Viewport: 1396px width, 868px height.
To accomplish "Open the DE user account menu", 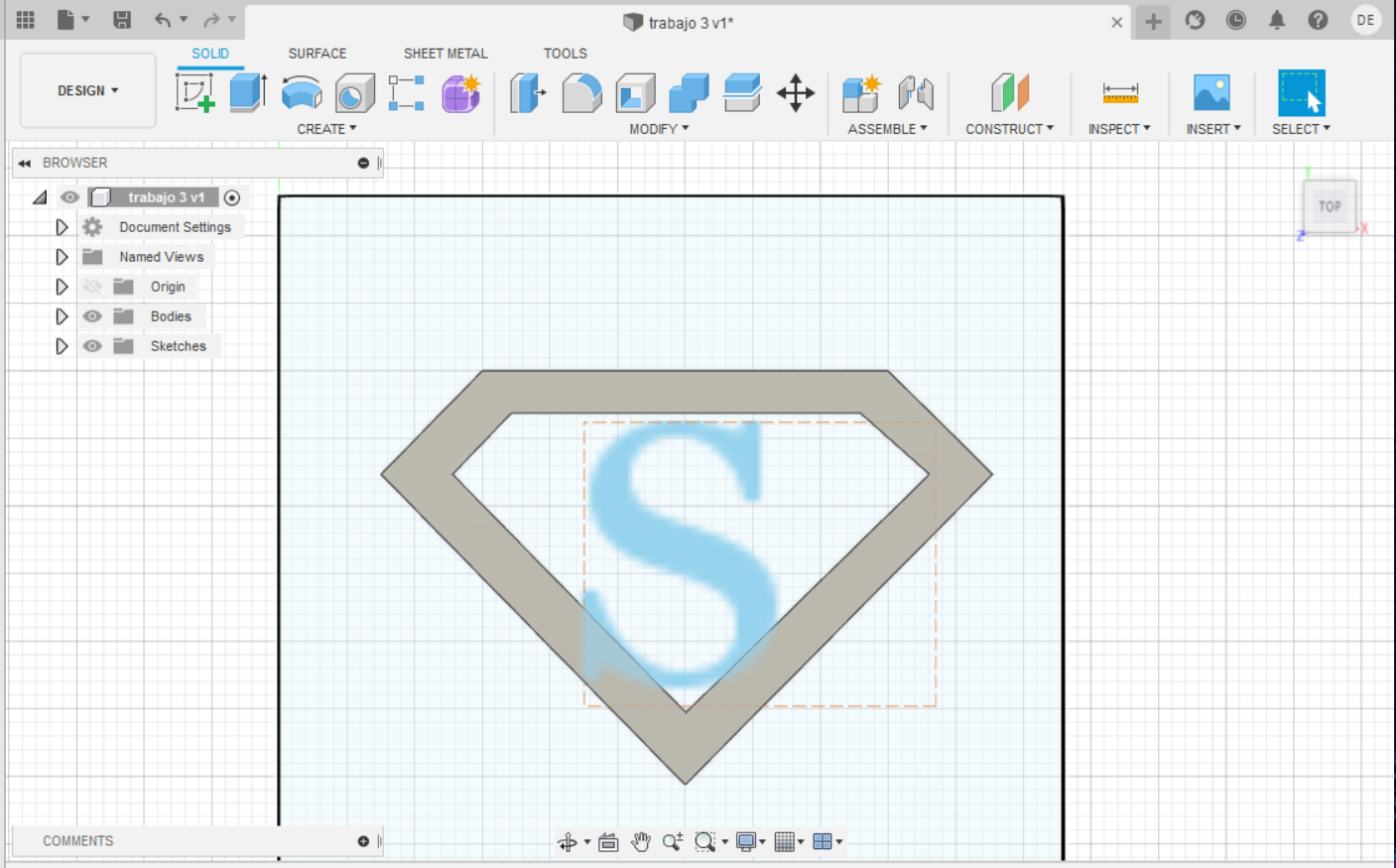I will 1366,20.
